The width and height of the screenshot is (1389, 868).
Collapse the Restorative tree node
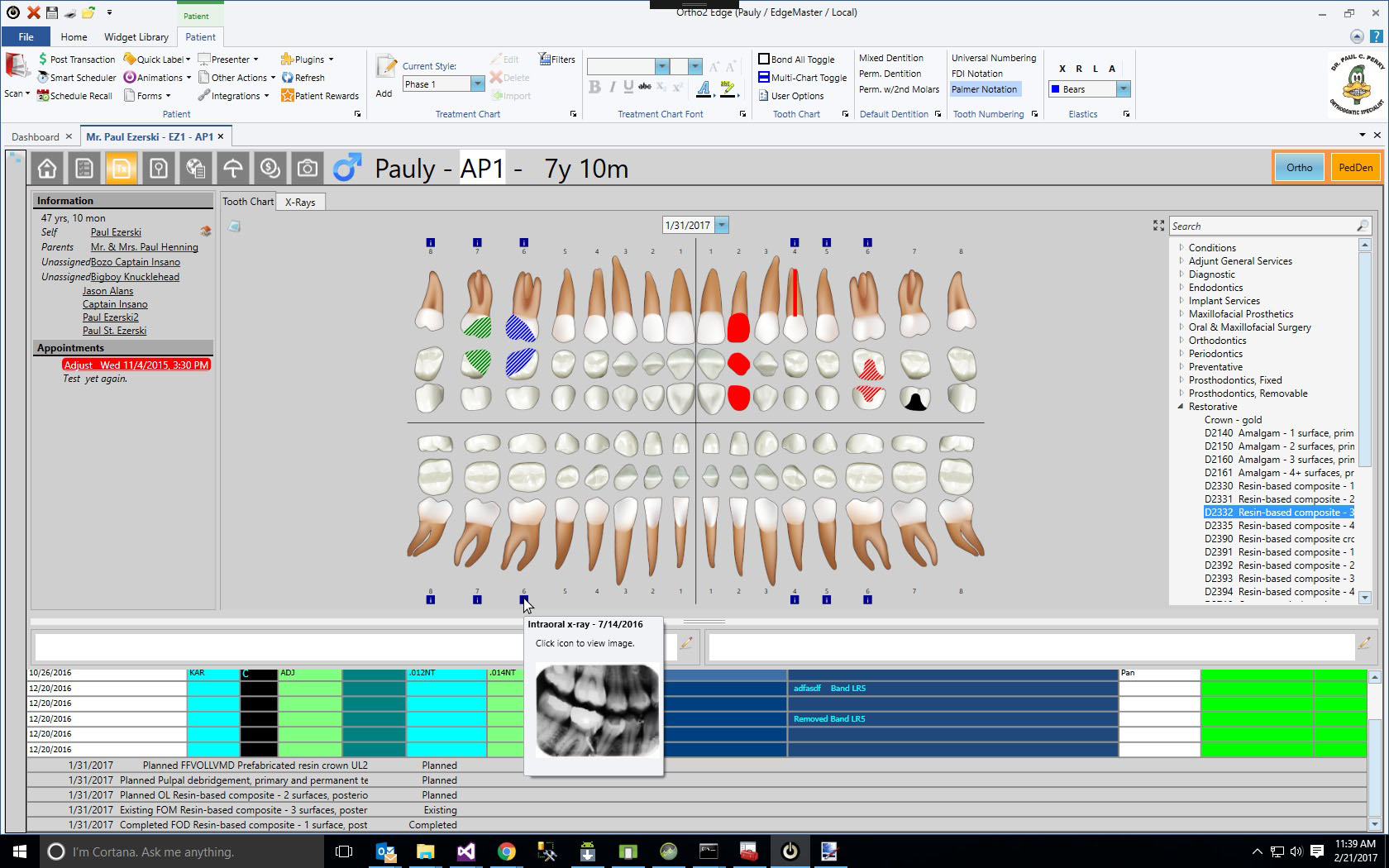click(x=1181, y=406)
